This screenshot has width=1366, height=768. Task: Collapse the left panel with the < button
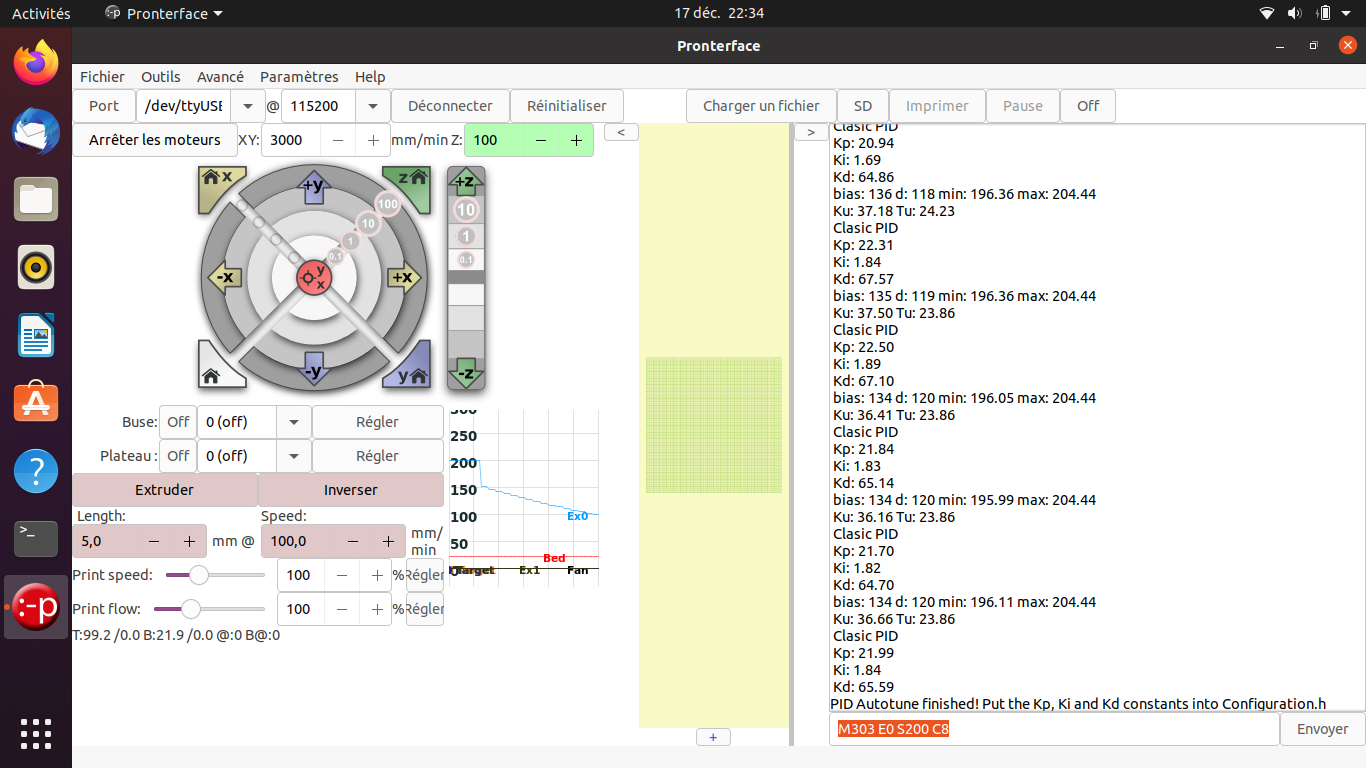click(621, 132)
